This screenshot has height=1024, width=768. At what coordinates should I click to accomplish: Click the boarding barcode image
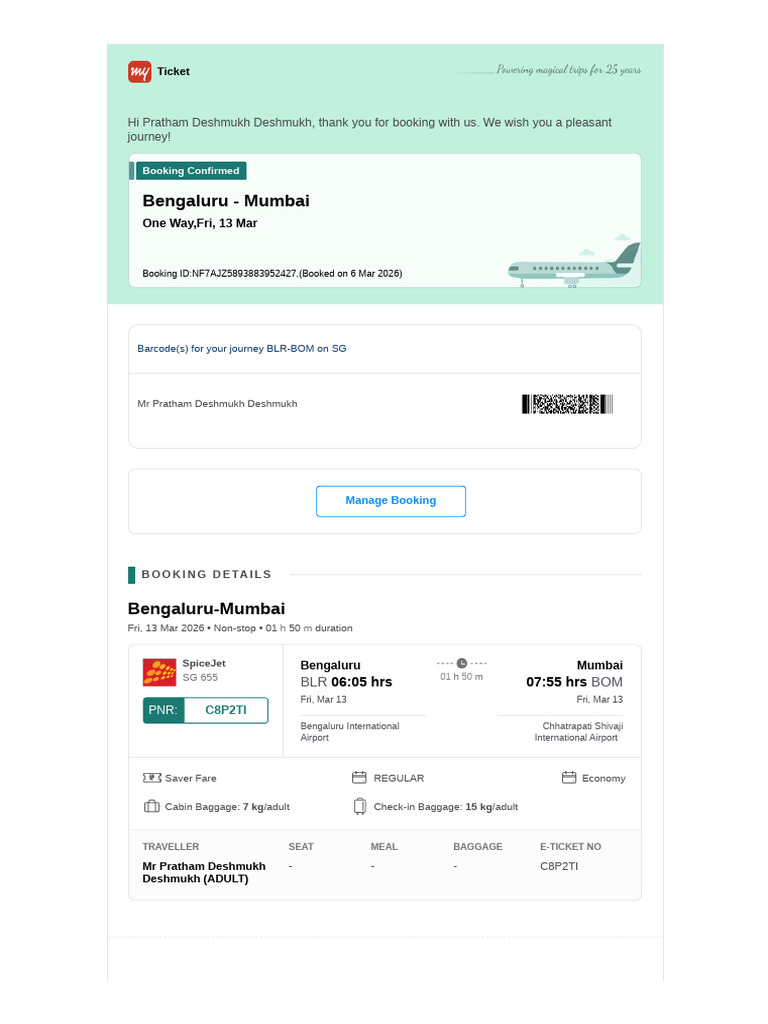tap(568, 404)
